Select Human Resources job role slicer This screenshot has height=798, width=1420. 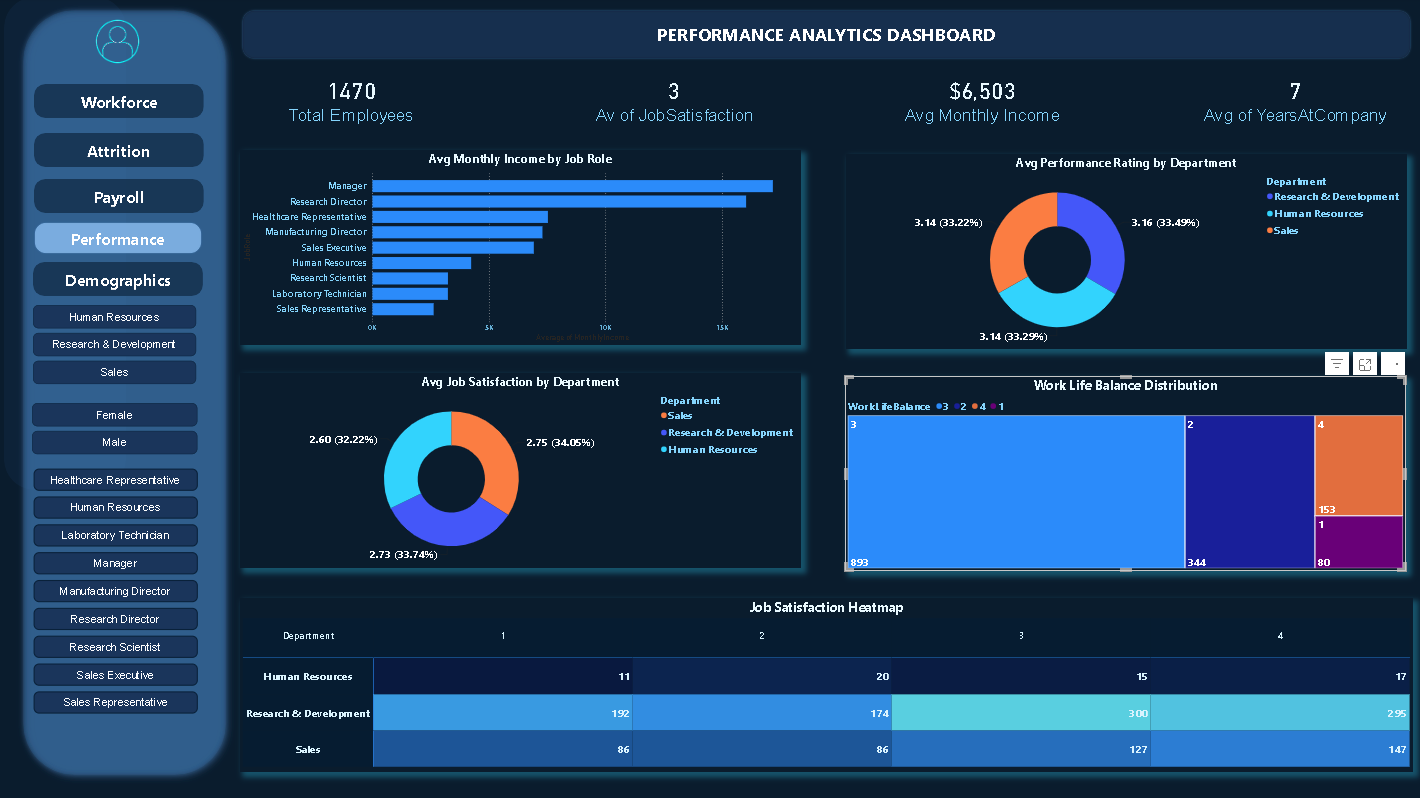click(115, 507)
